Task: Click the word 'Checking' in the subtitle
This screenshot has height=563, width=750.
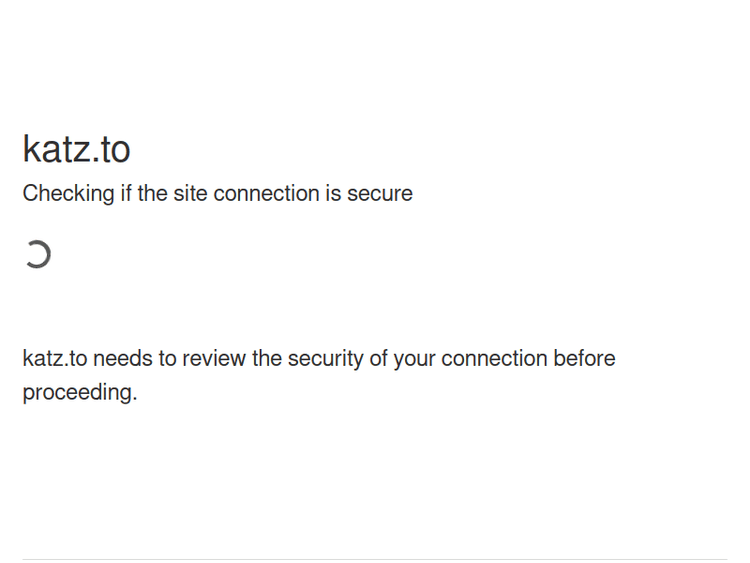Action: (68, 194)
